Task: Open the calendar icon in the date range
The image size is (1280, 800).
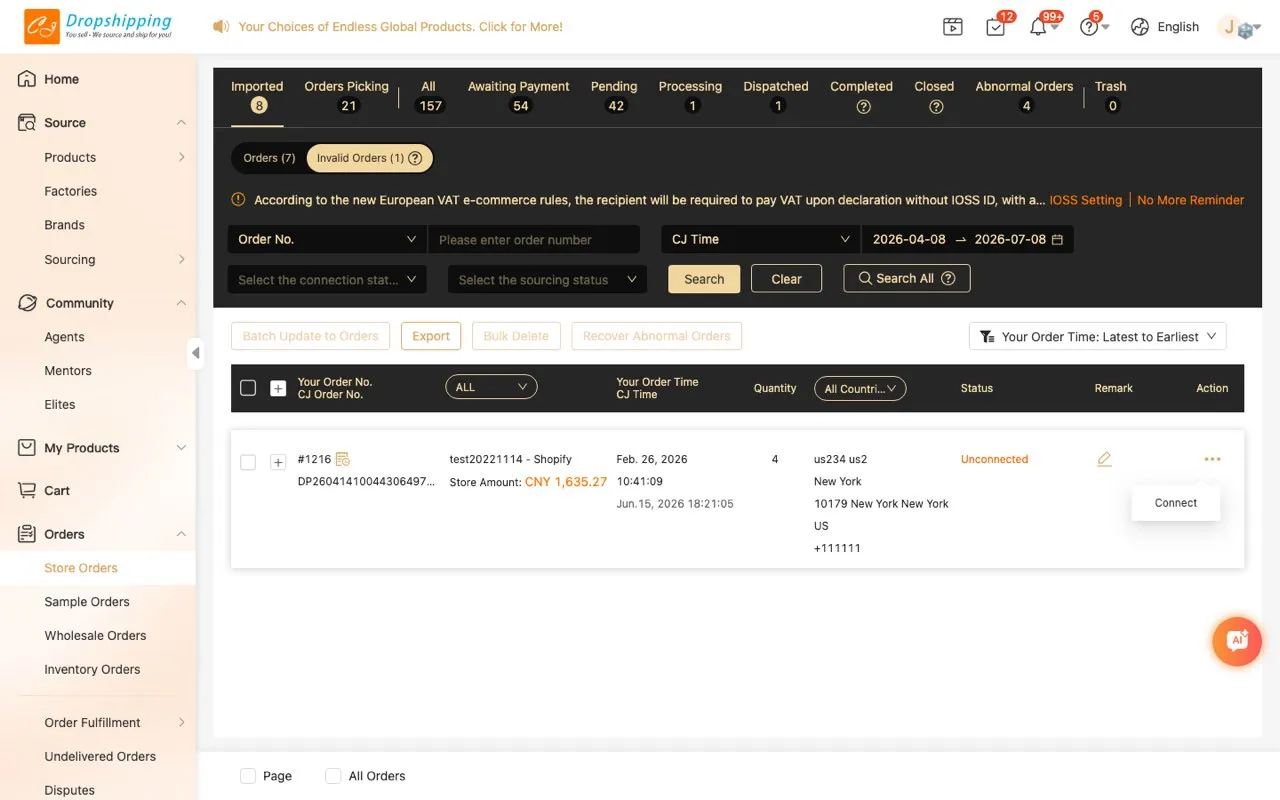Action: pos(1057,240)
